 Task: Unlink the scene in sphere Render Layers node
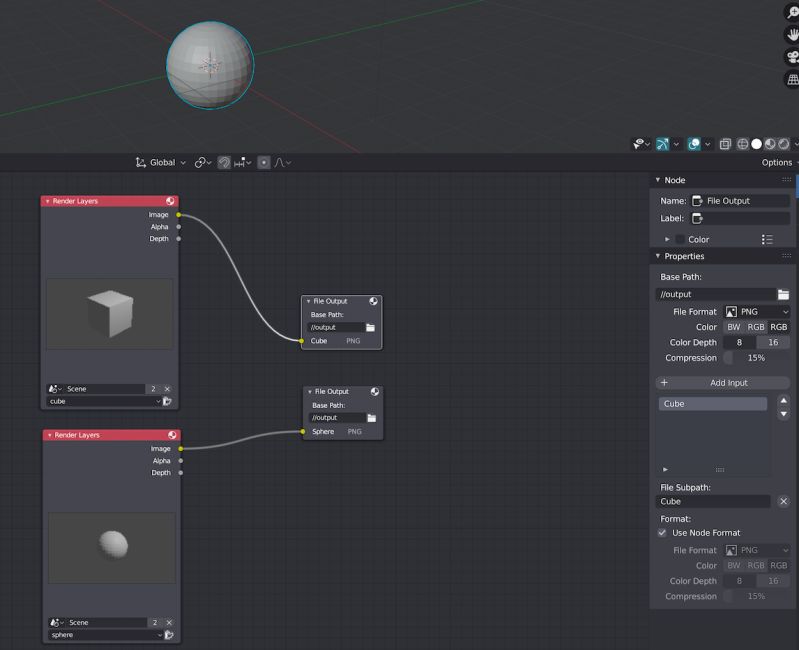click(x=169, y=622)
